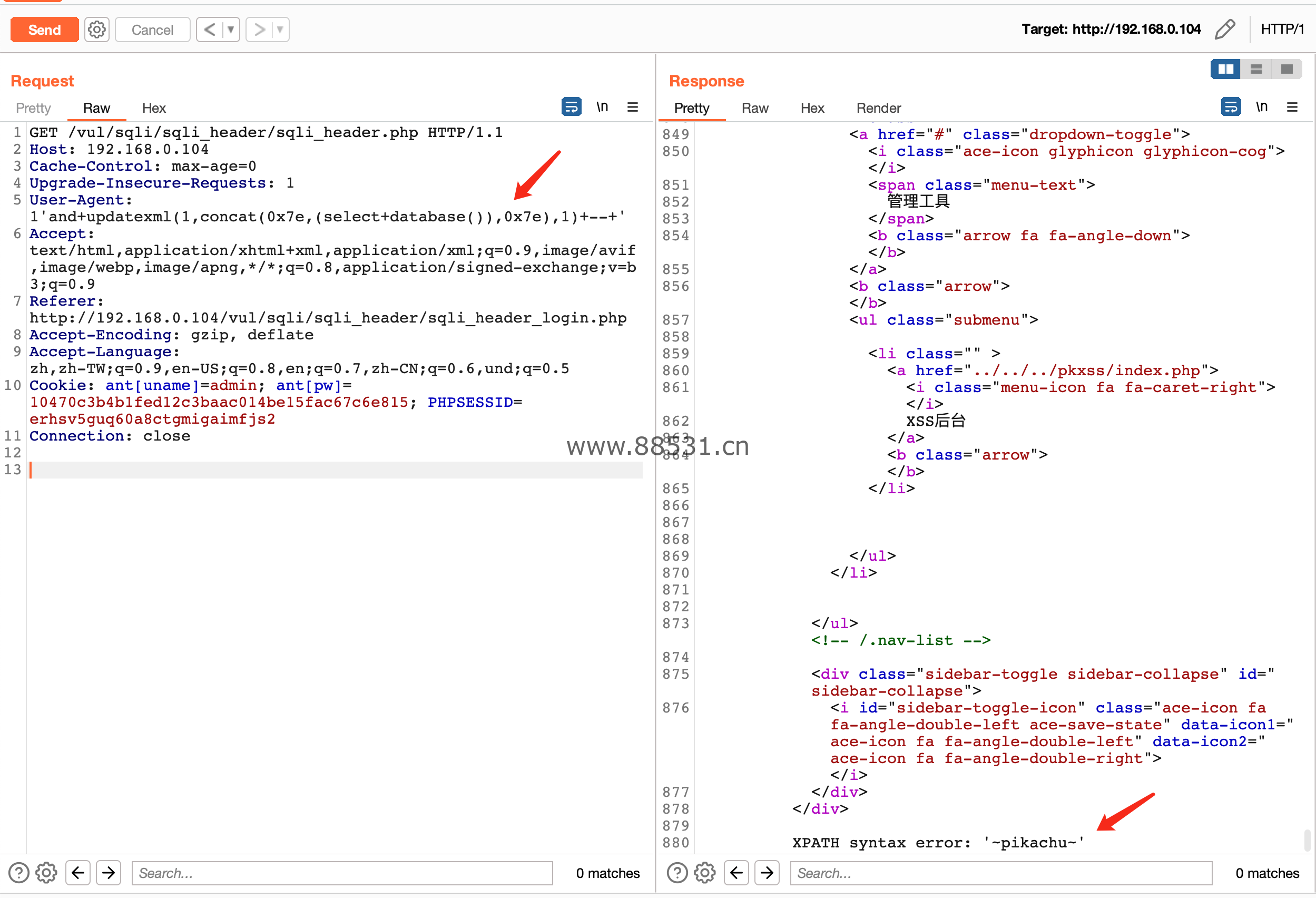Click the GET request line text
The width and height of the screenshot is (1316, 898).
(x=266, y=133)
